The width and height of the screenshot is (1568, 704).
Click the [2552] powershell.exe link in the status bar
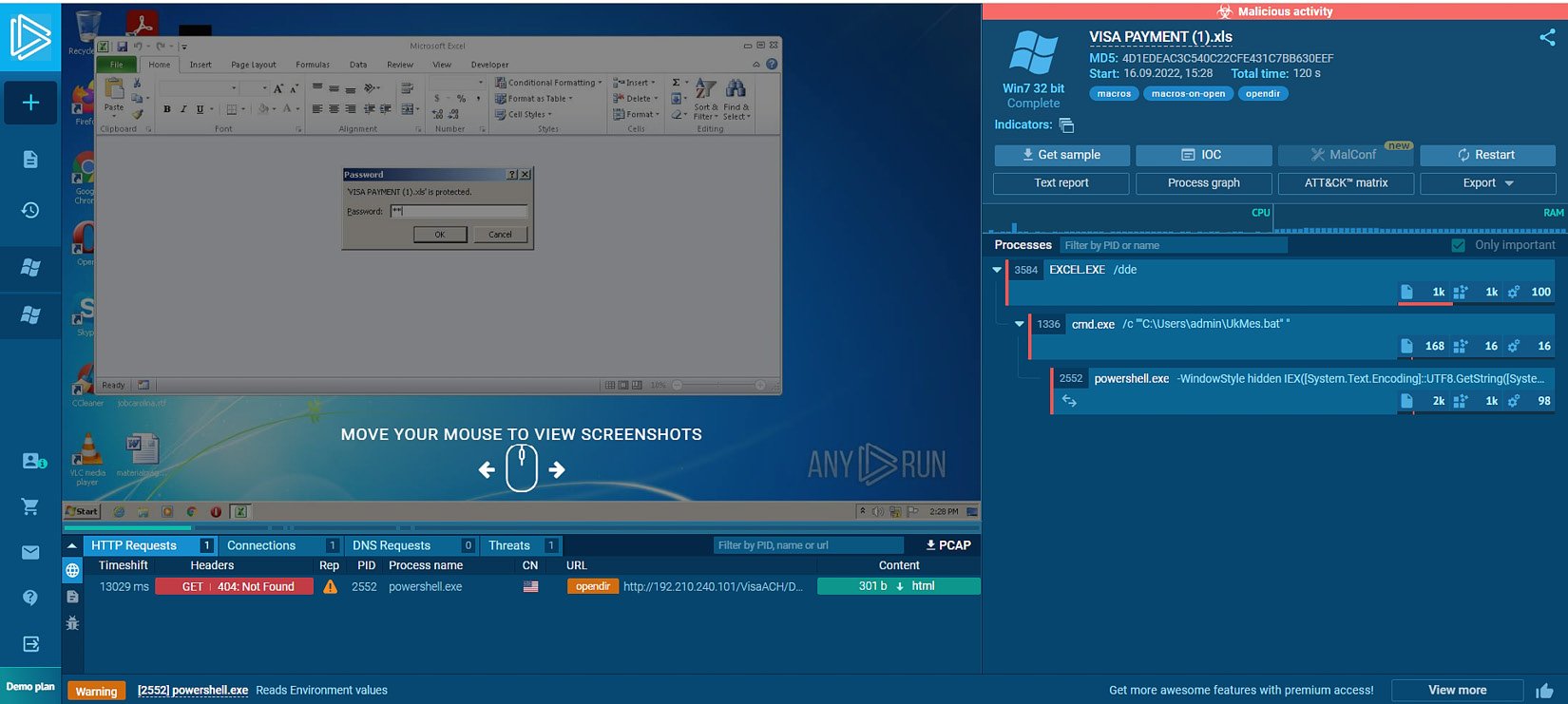click(x=193, y=691)
